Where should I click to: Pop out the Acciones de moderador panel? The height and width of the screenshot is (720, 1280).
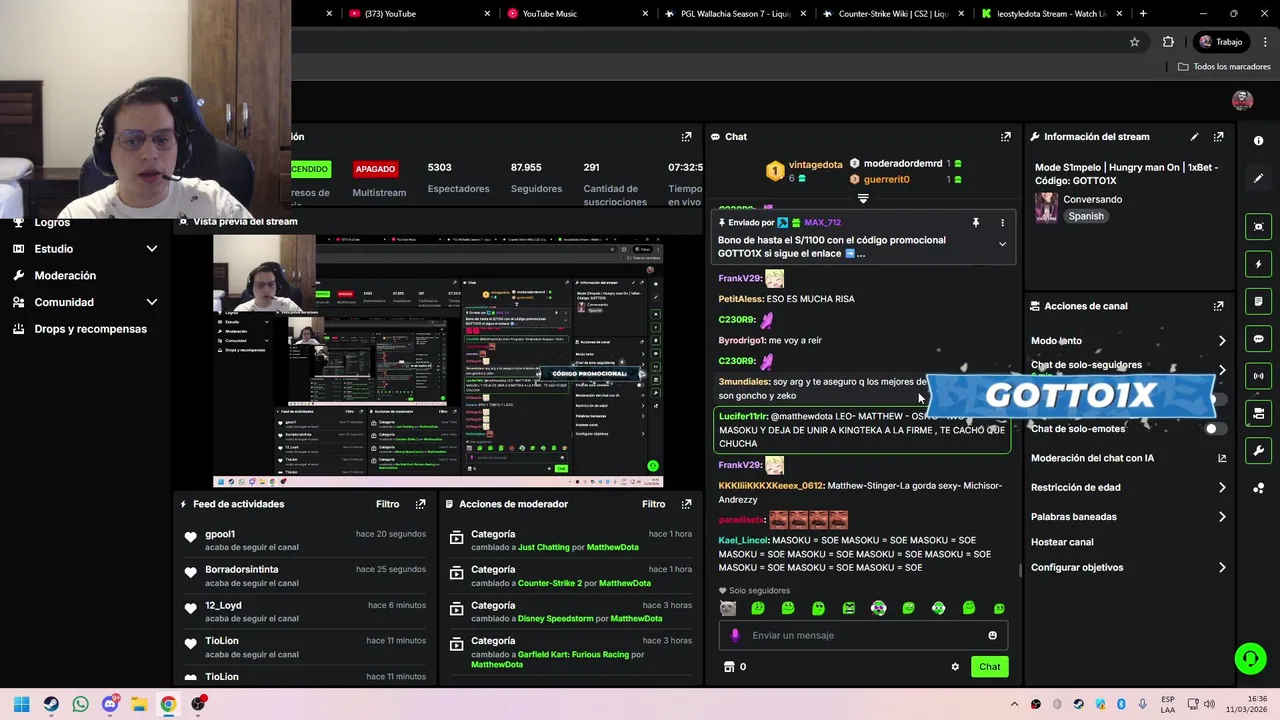coord(686,504)
